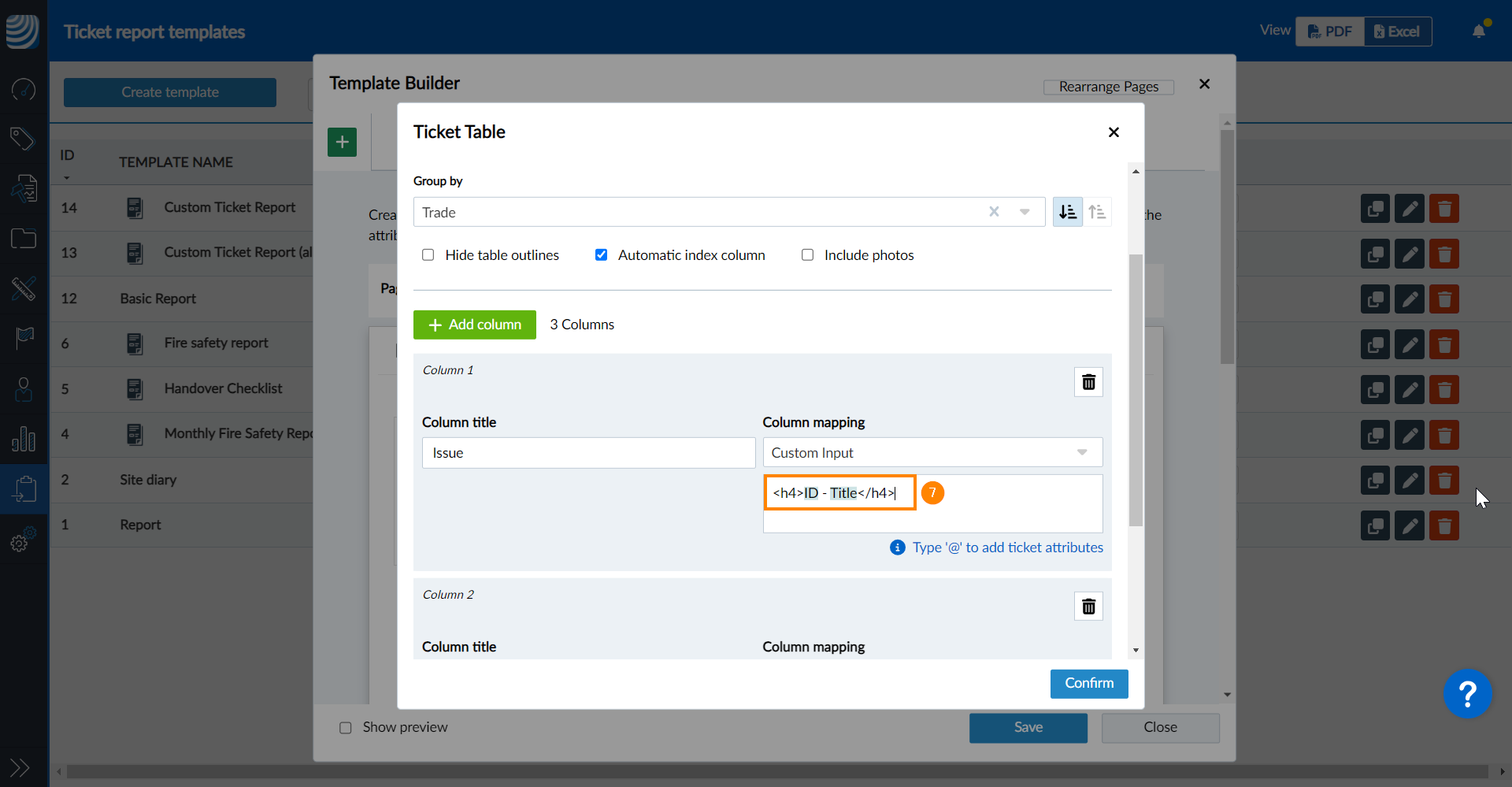The width and height of the screenshot is (1512, 787).
Task: Clear the Trade group by selection
Action: coord(994,212)
